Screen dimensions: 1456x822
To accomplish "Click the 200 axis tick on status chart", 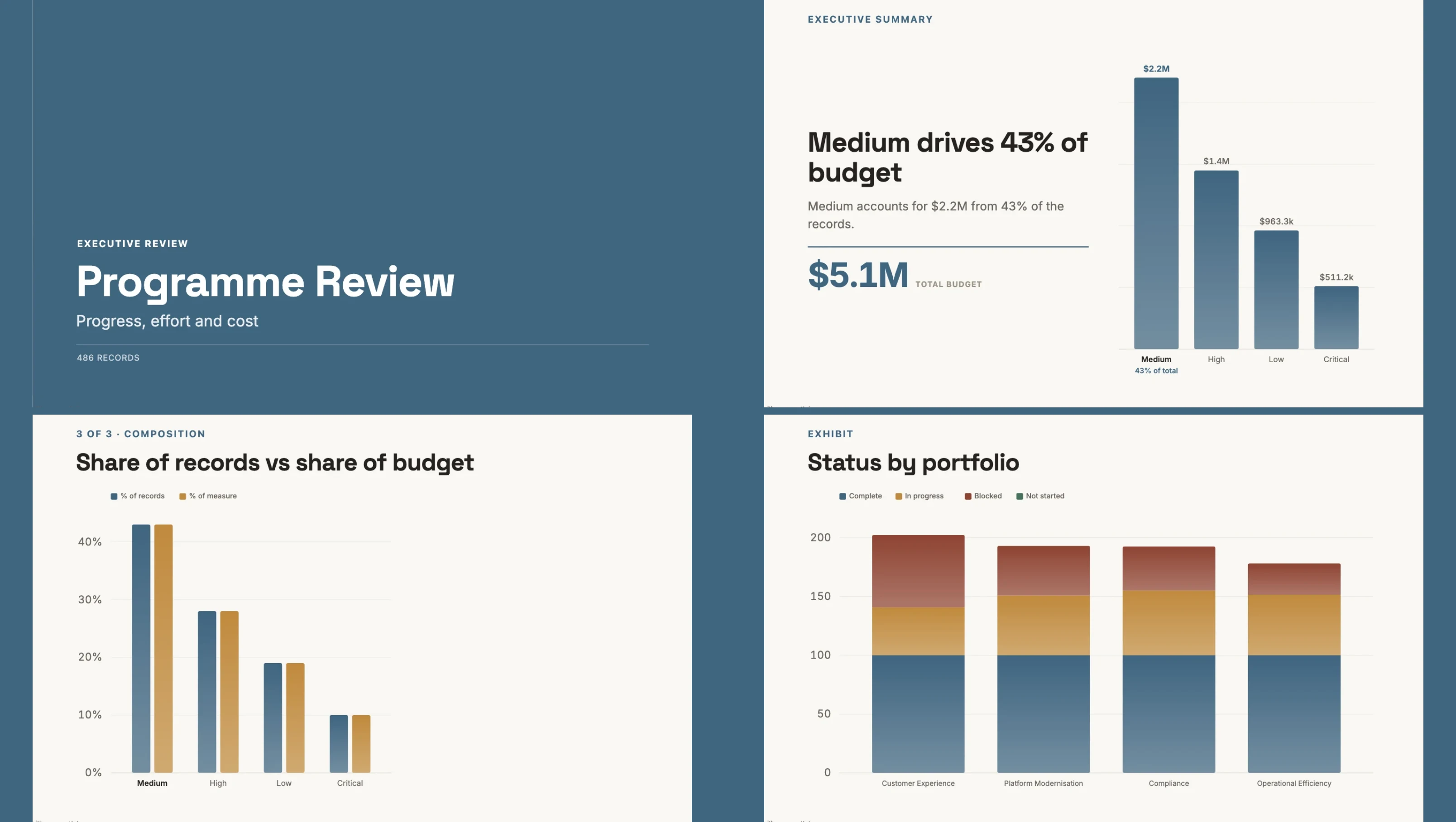I will (x=820, y=537).
